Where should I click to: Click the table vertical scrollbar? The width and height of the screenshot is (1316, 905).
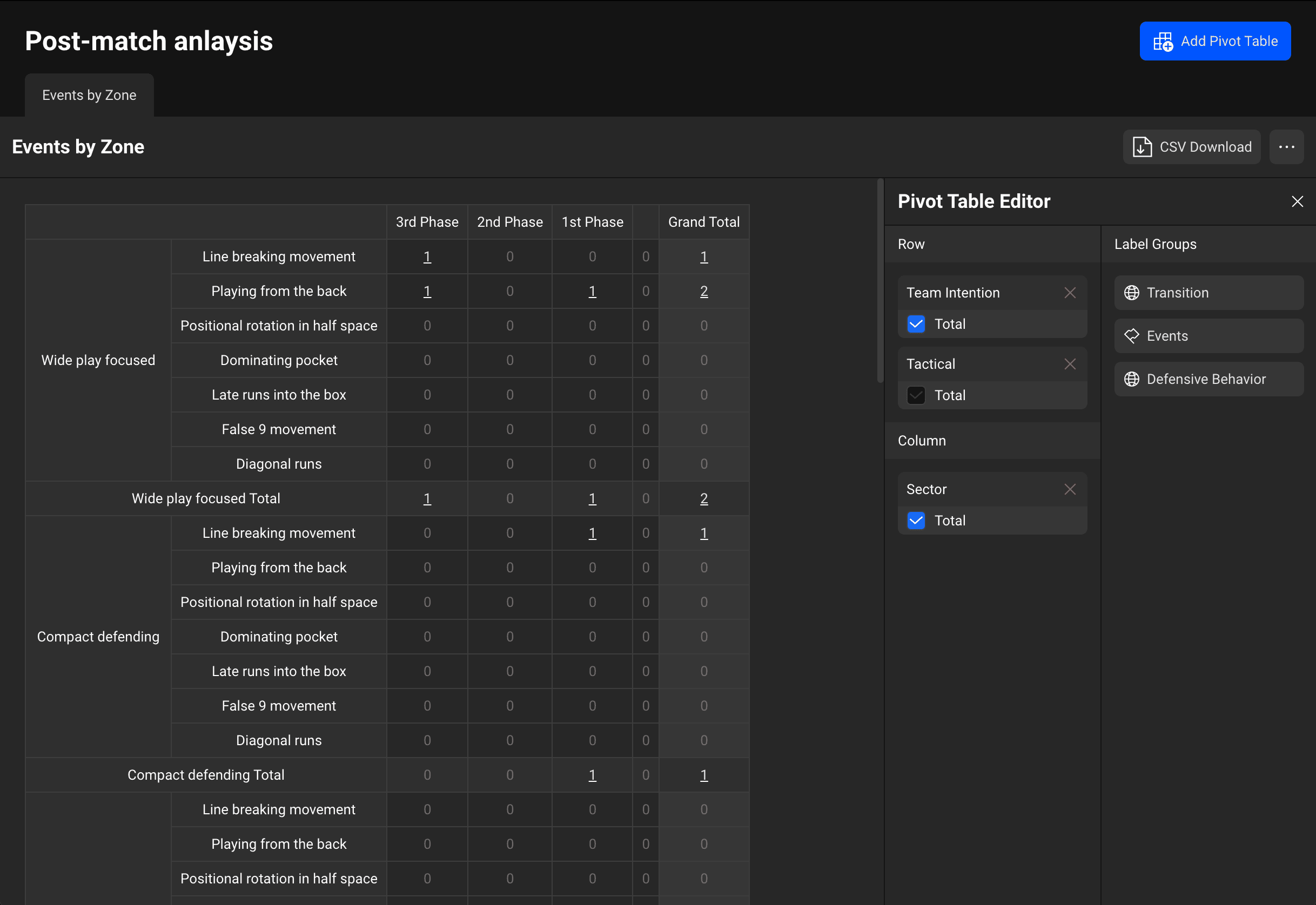[880, 281]
